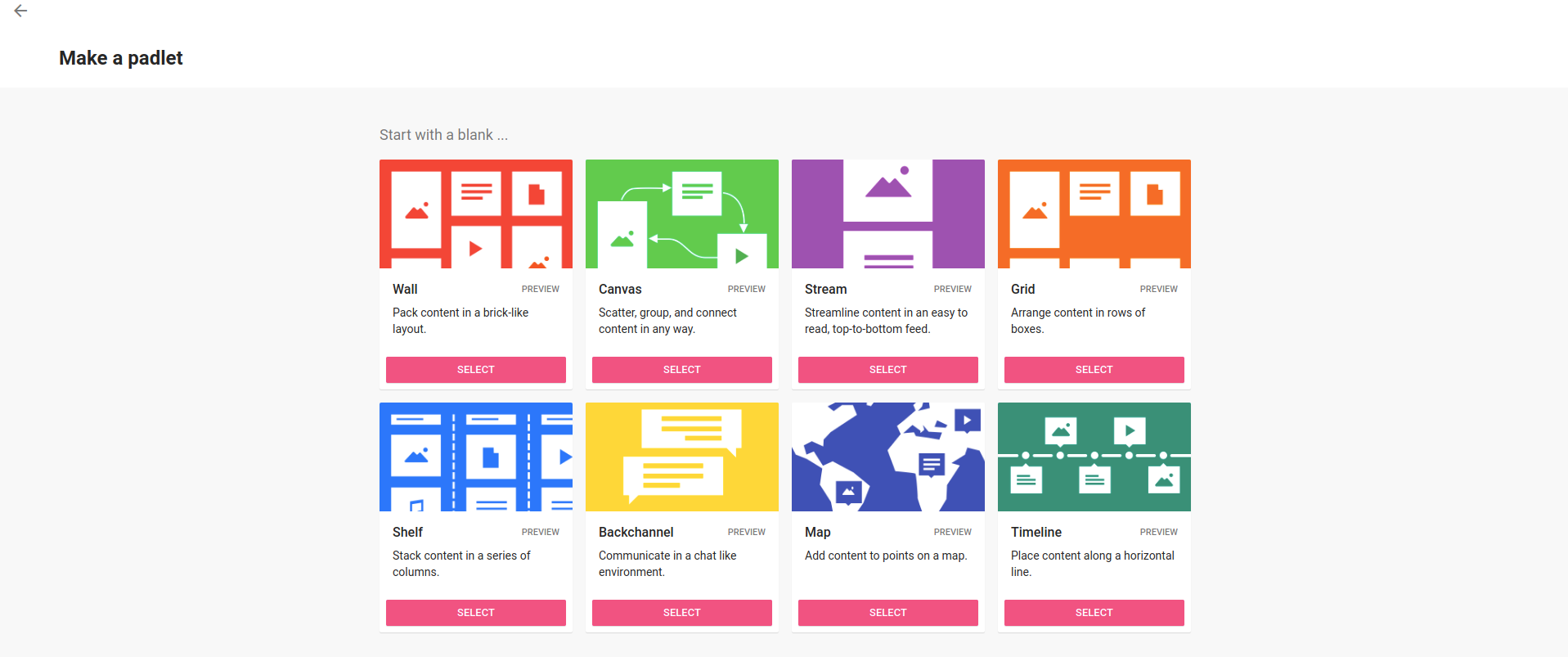
Task: Open Preview for the Timeline layout
Action: click(x=1158, y=532)
